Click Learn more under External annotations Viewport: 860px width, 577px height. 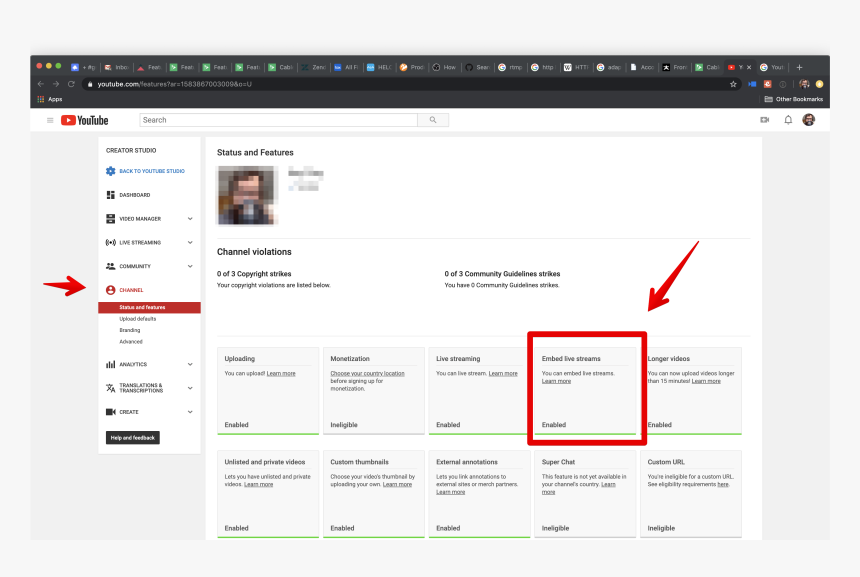[450, 492]
